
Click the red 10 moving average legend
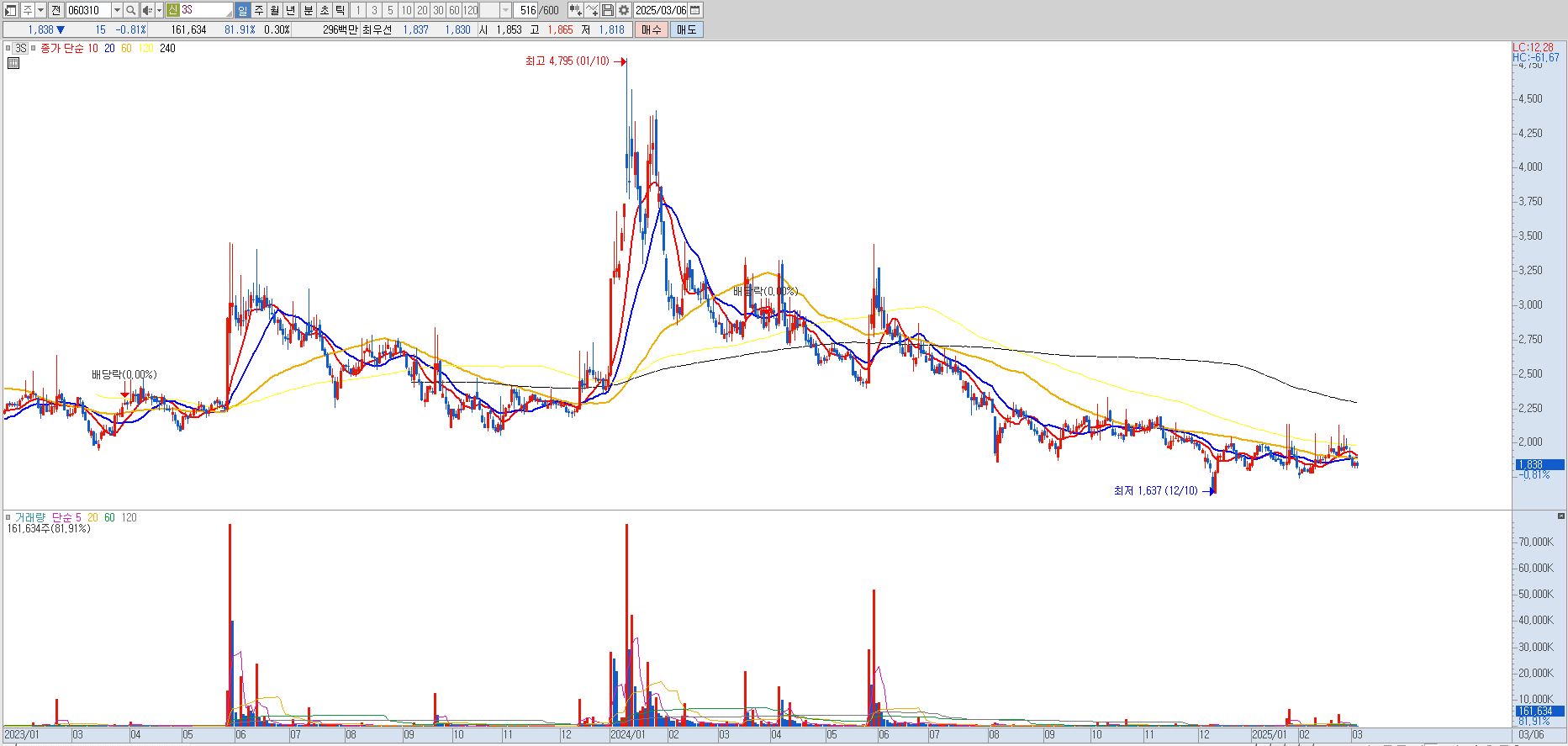[x=92, y=49]
